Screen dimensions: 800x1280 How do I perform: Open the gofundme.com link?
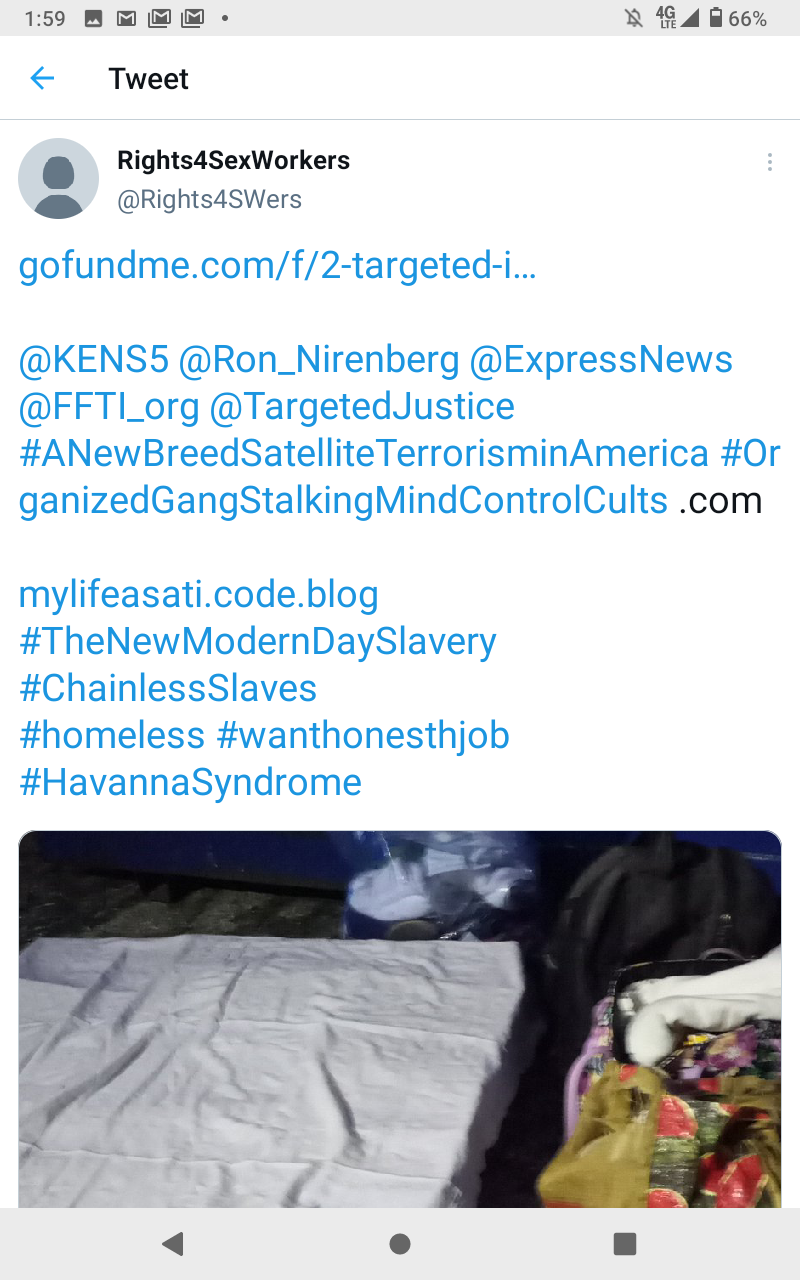pos(278,266)
